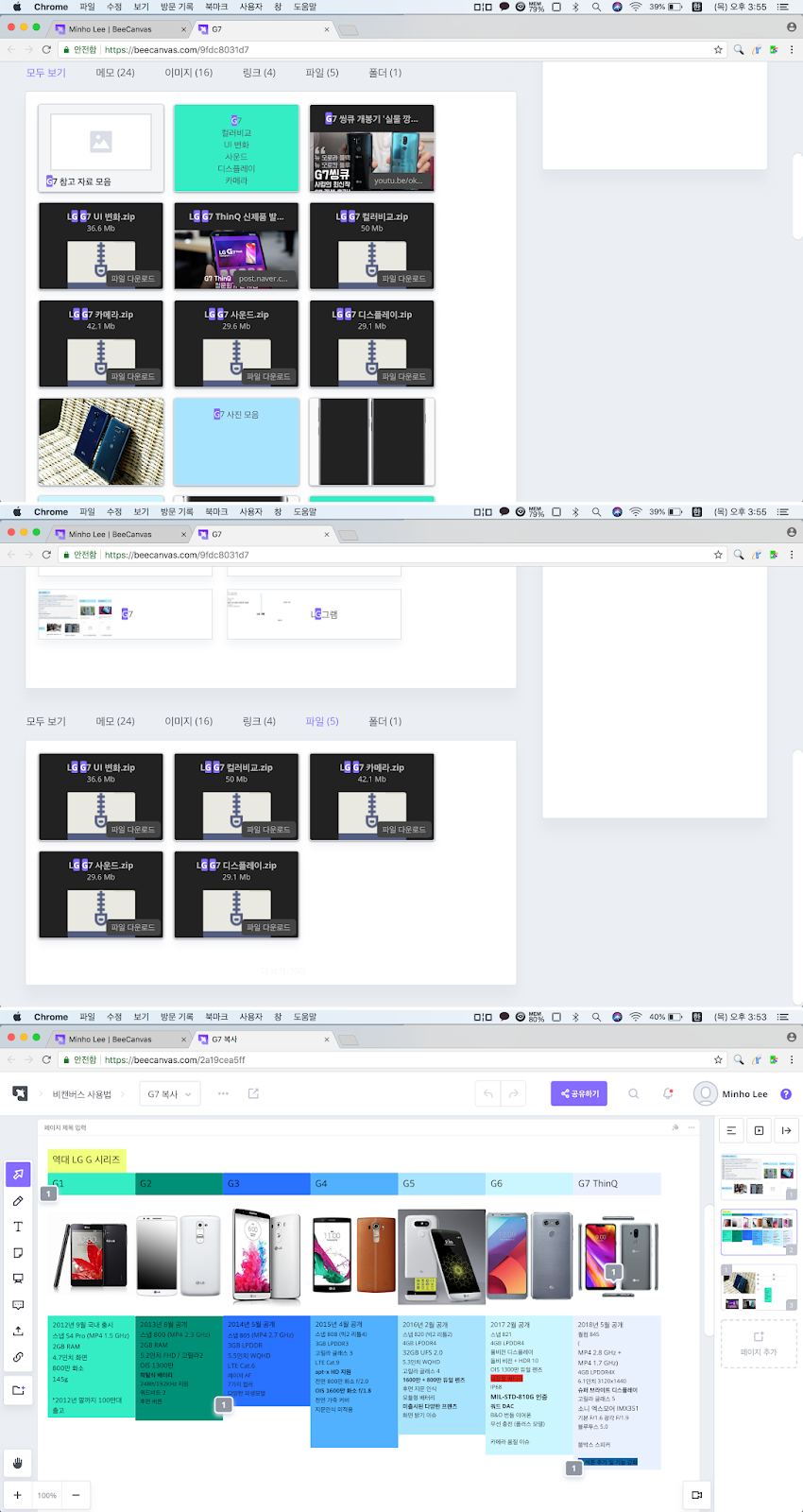Click the 페이지 추가 add page box

[758, 1344]
